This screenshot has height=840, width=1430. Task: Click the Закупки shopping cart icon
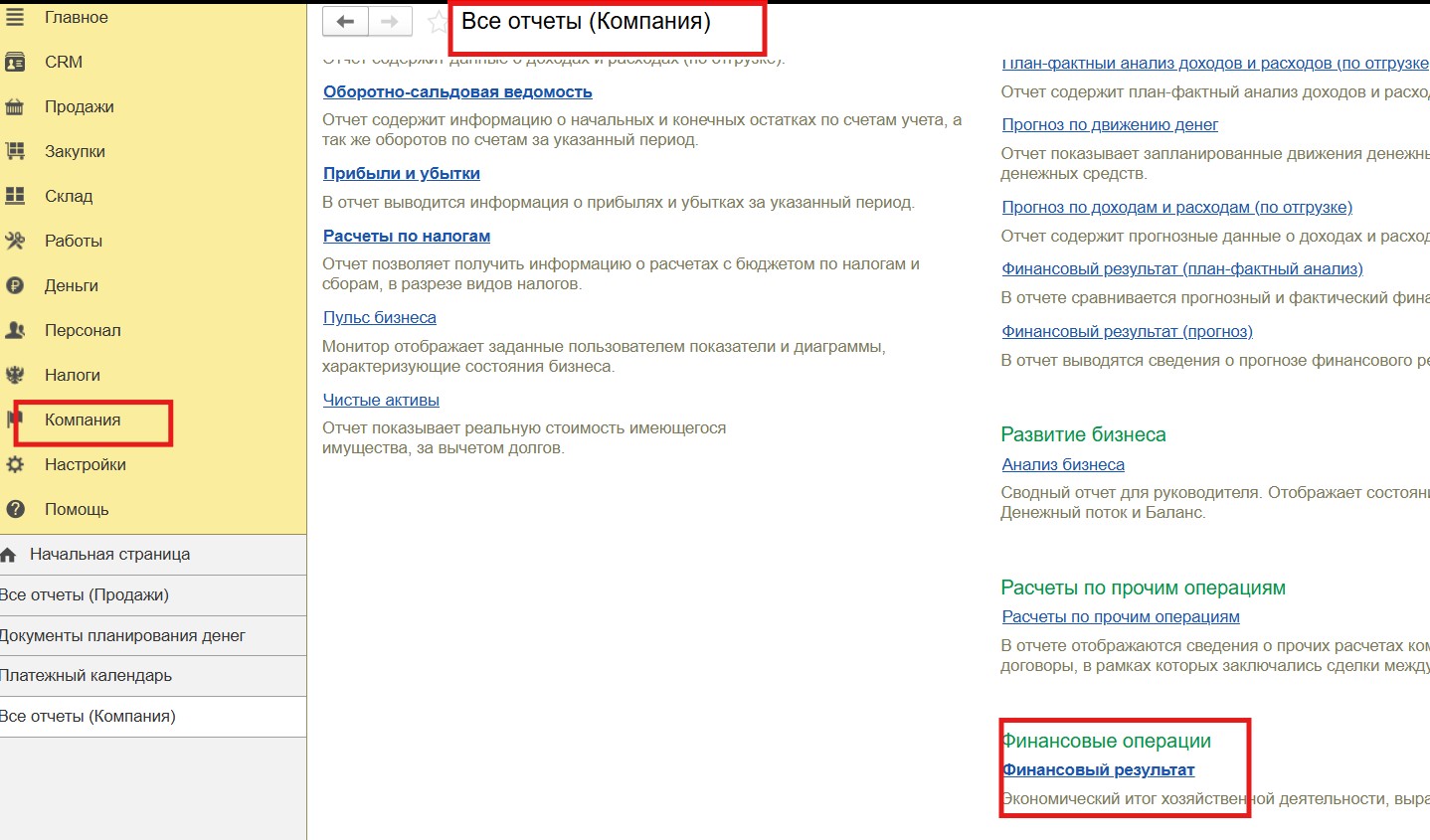15,151
